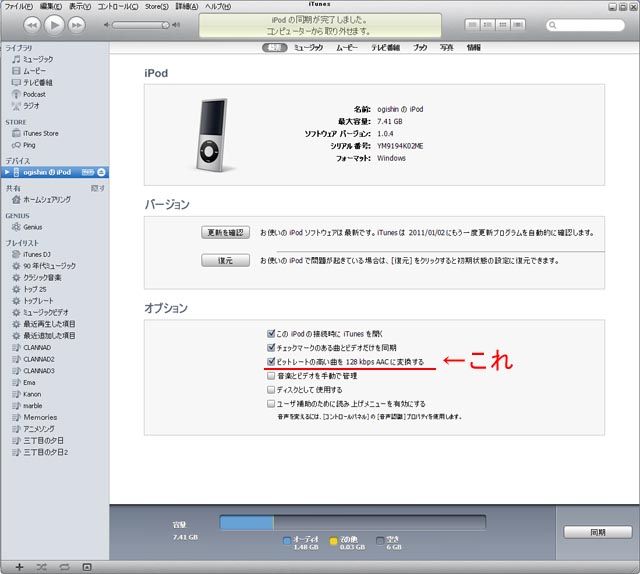Enable ディスクとして使用する checkbox
Screen dimensions: 640x574
[271, 389]
